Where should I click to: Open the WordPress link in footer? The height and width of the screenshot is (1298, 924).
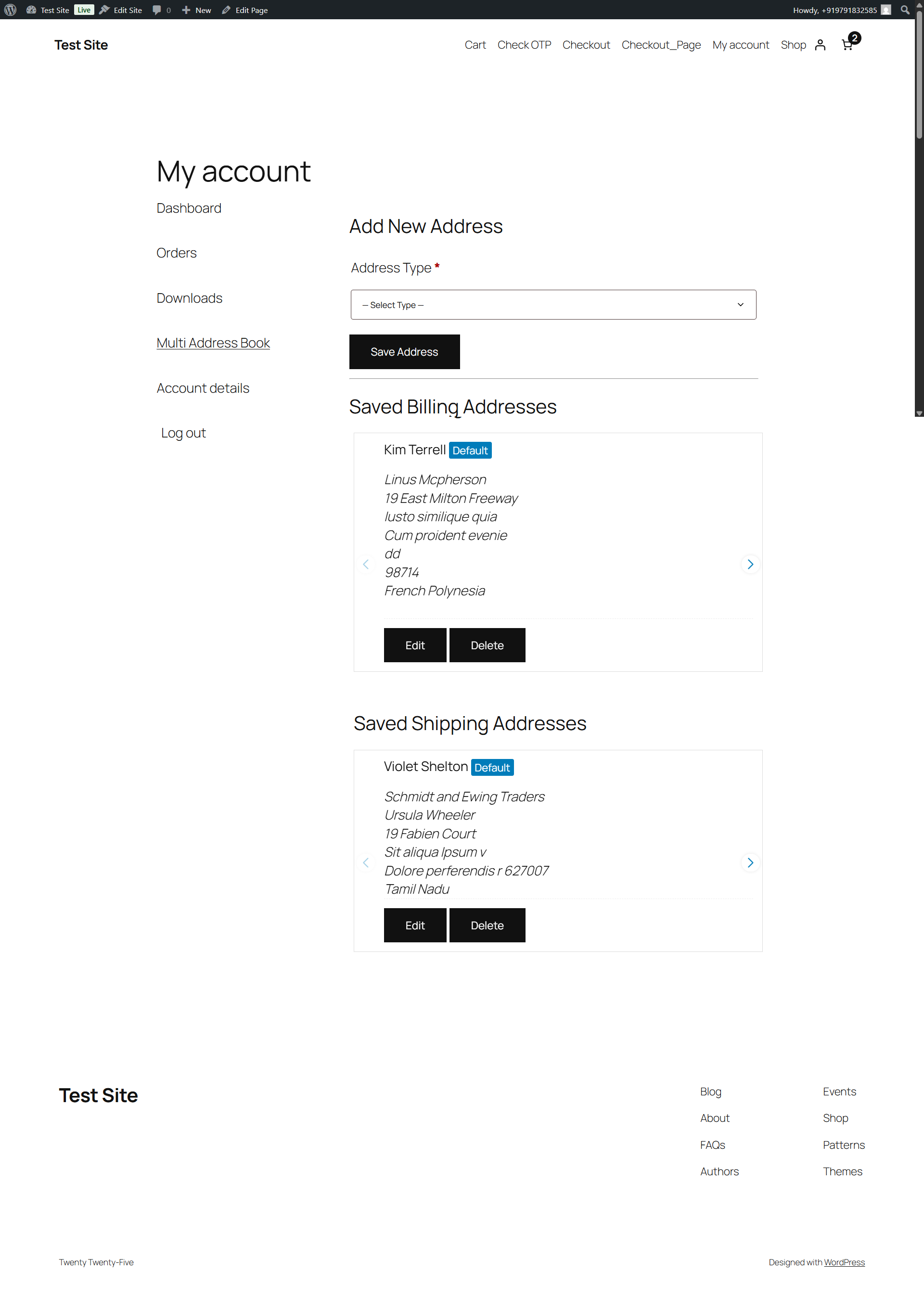tap(844, 1261)
